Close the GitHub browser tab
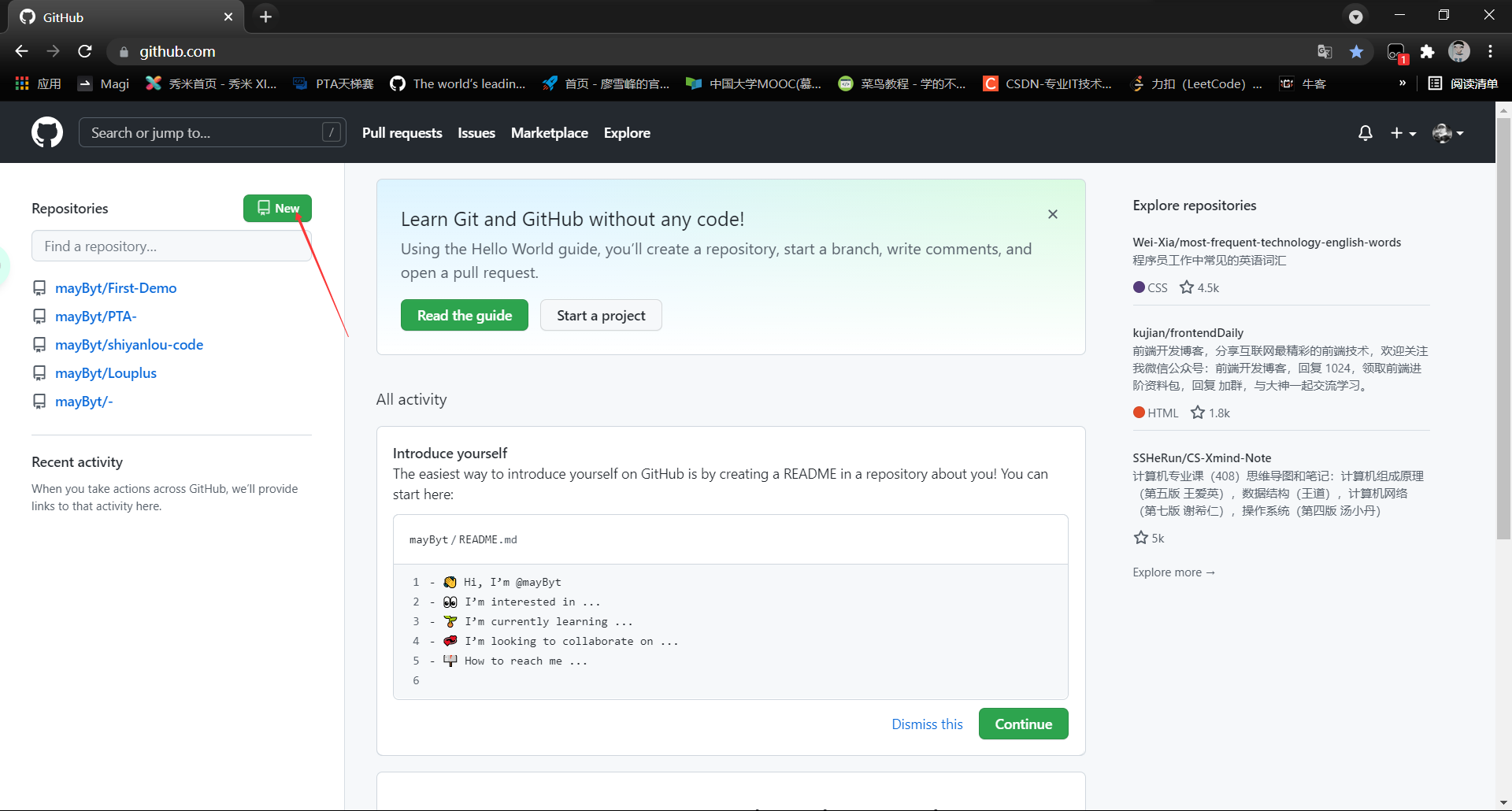The height and width of the screenshot is (811, 1512). (228, 17)
